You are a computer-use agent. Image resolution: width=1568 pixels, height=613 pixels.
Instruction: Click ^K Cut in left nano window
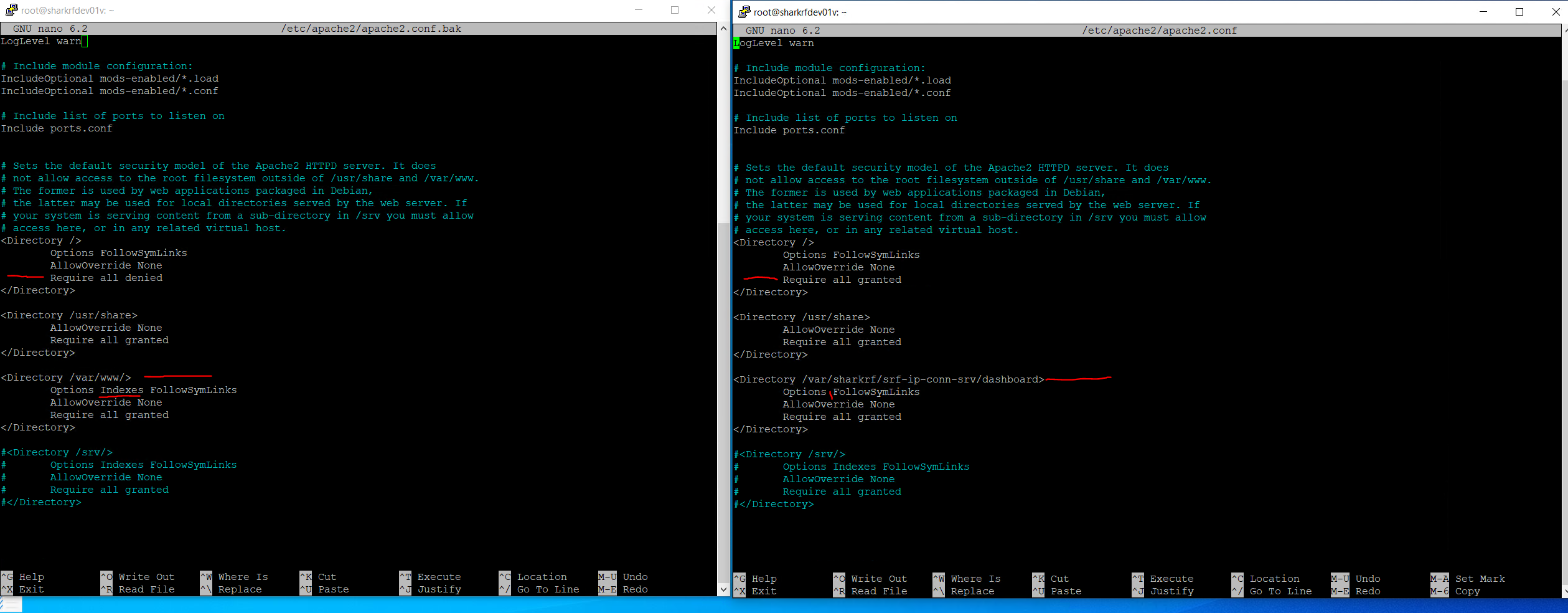[x=318, y=577]
